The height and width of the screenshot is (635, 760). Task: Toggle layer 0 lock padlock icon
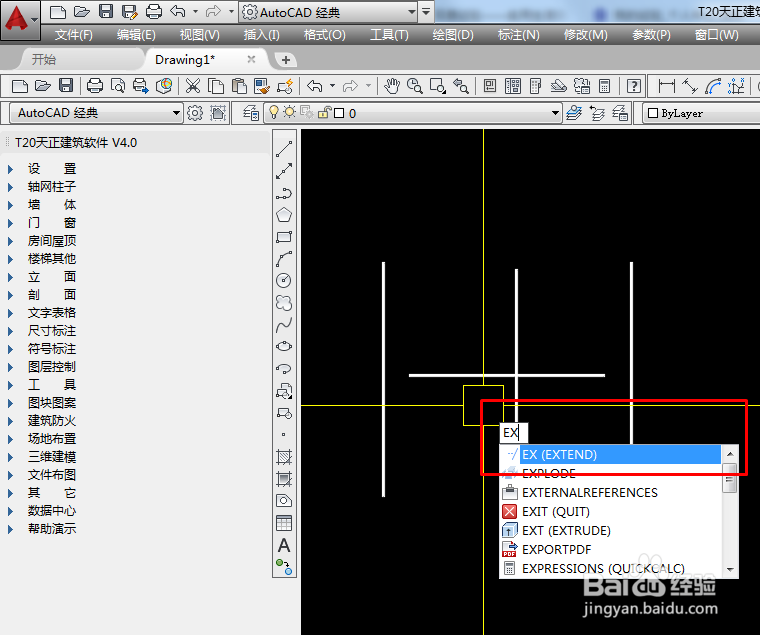tap(324, 112)
